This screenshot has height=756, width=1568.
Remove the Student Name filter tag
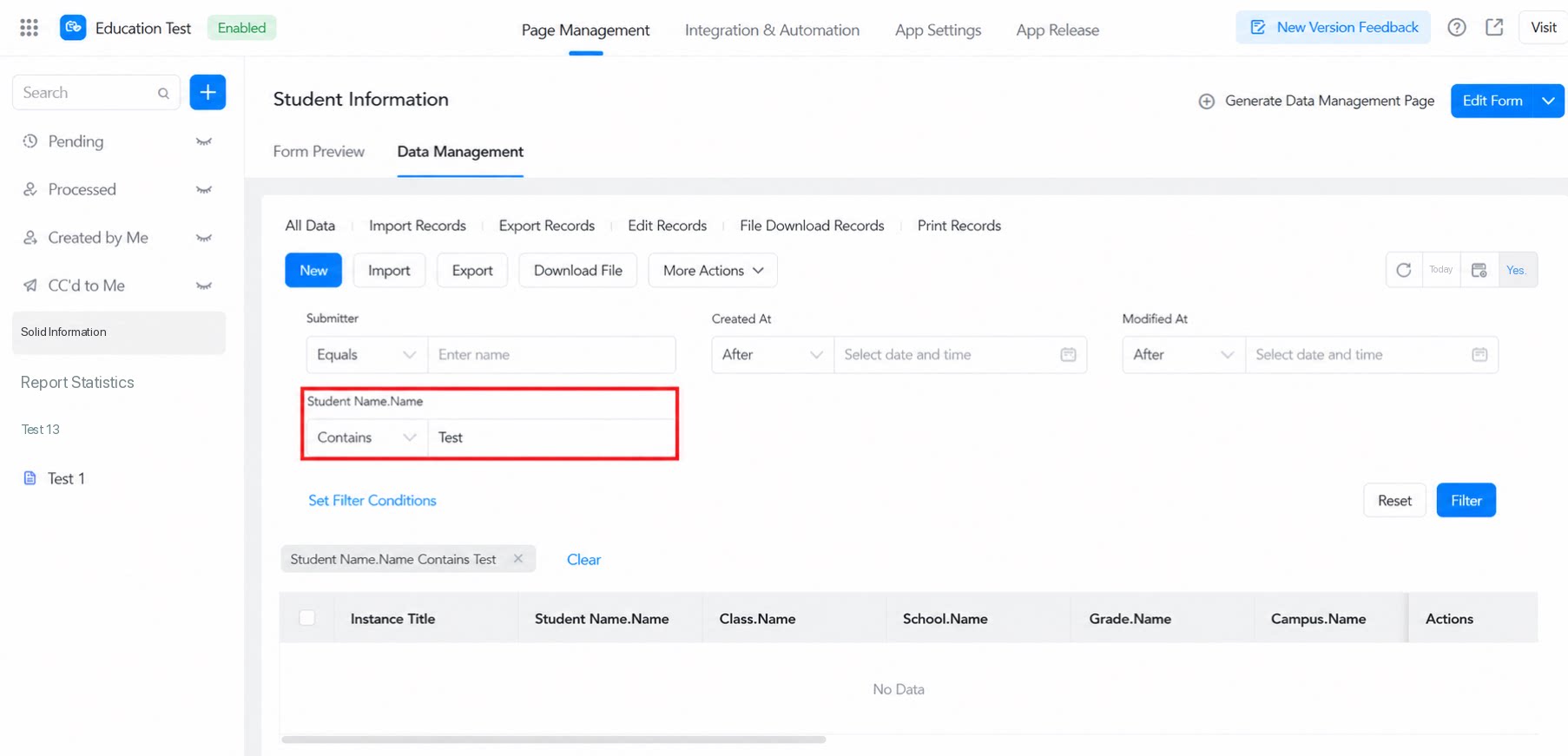(x=518, y=559)
